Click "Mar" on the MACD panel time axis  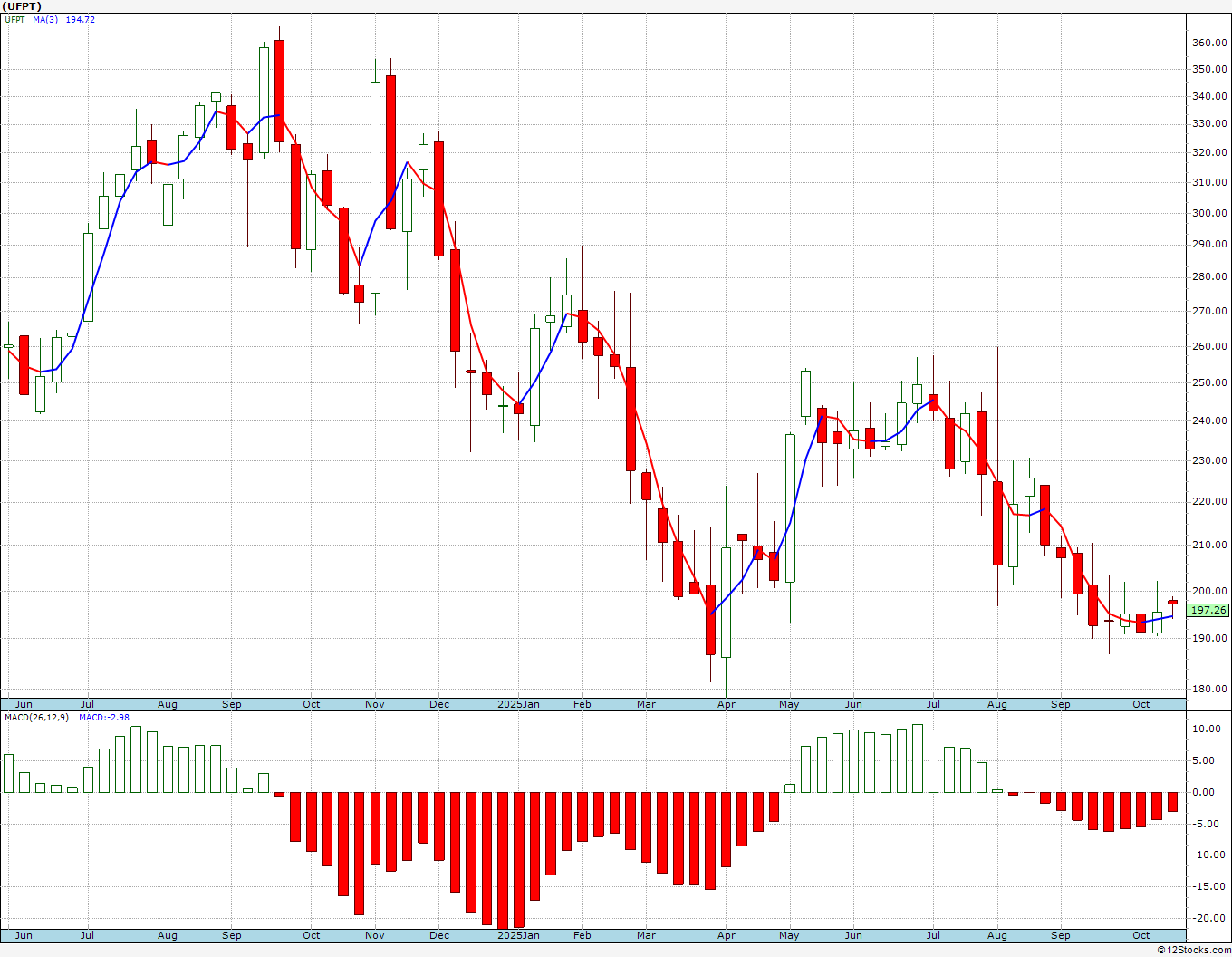click(646, 935)
